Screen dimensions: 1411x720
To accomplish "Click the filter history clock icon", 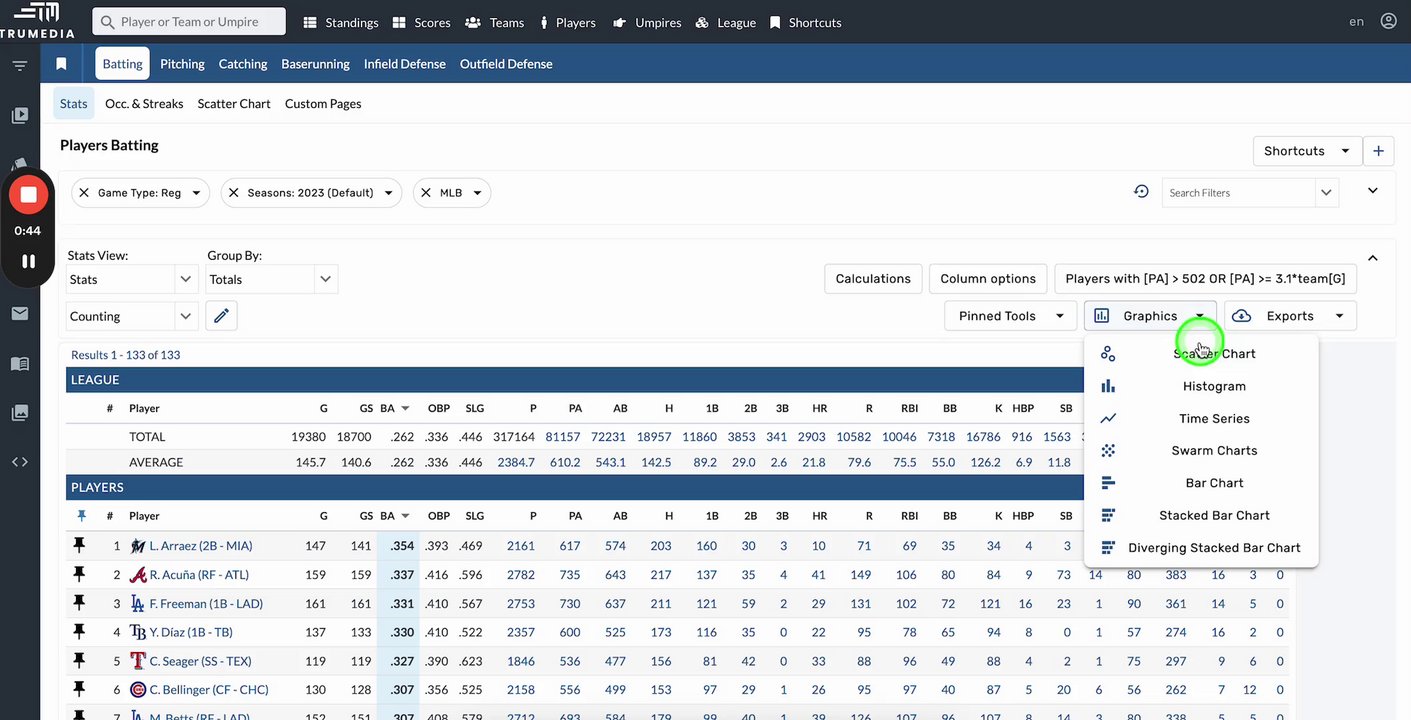I will point(1141,191).
